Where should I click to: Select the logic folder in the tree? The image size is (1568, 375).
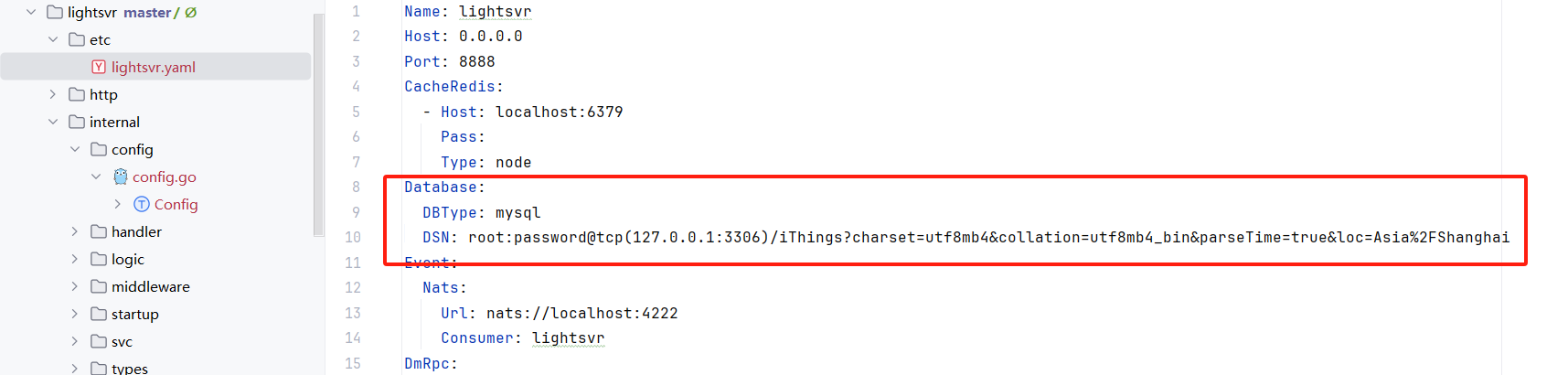pyautogui.click(x=128, y=259)
